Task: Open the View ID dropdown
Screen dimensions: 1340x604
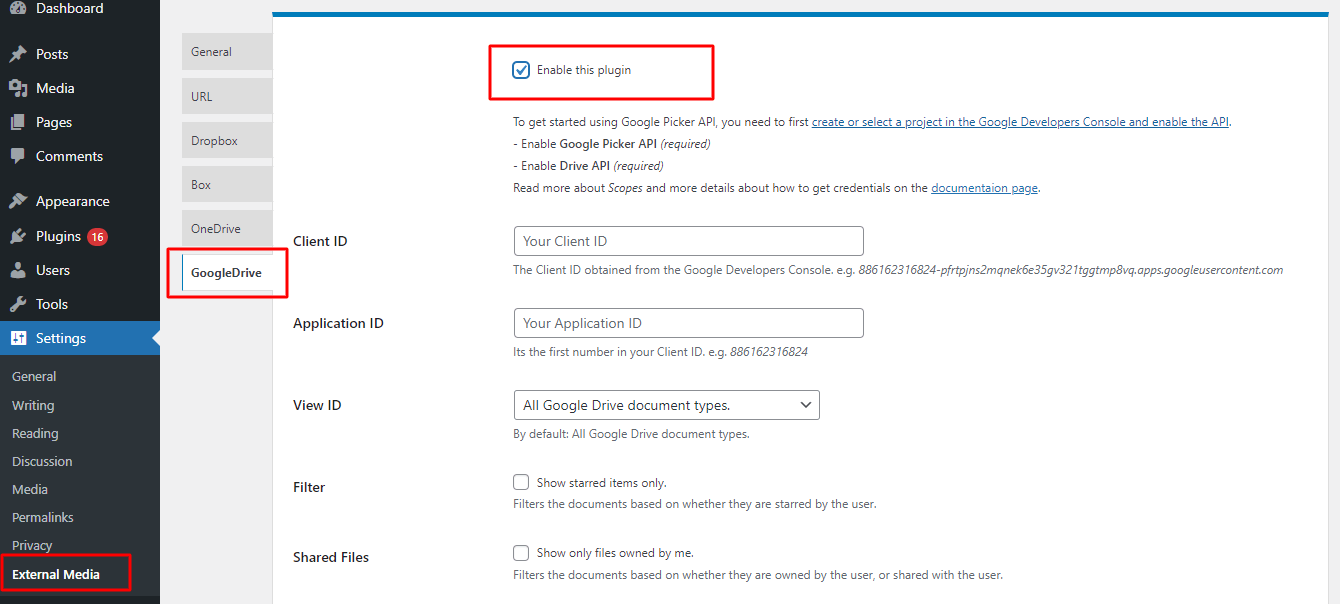Action: pos(666,405)
